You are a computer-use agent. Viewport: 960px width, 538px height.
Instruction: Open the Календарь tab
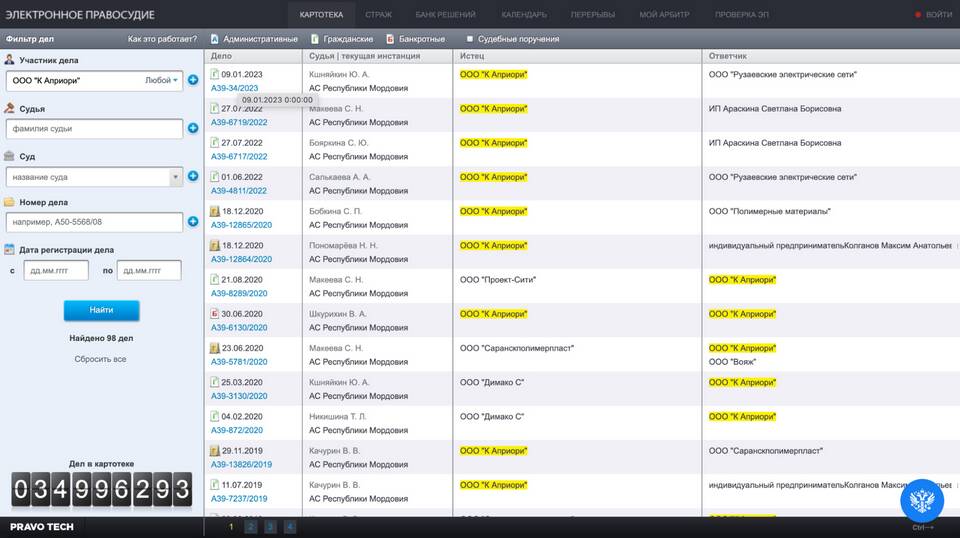point(523,15)
